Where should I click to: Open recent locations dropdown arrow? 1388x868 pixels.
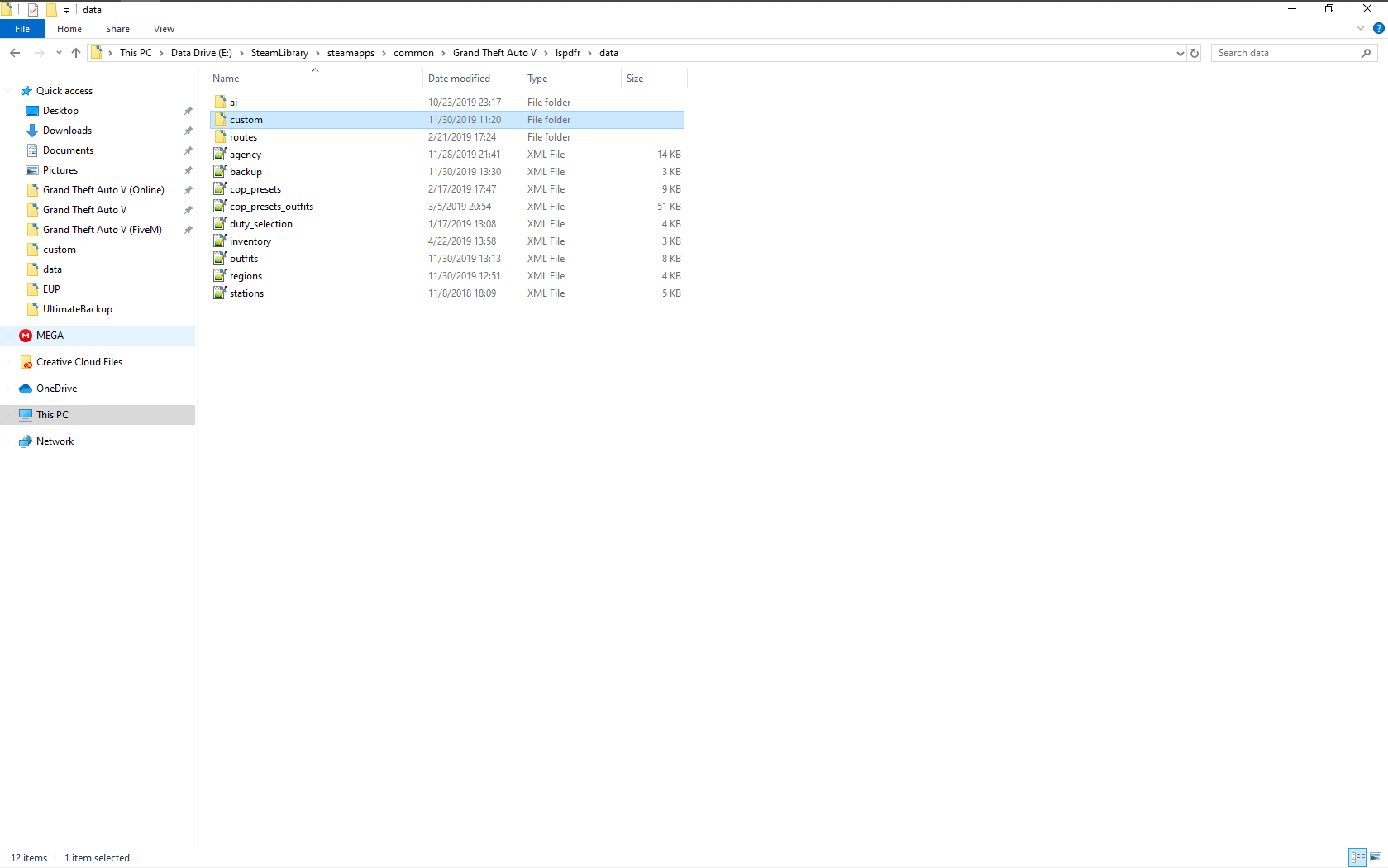click(59, 53)
